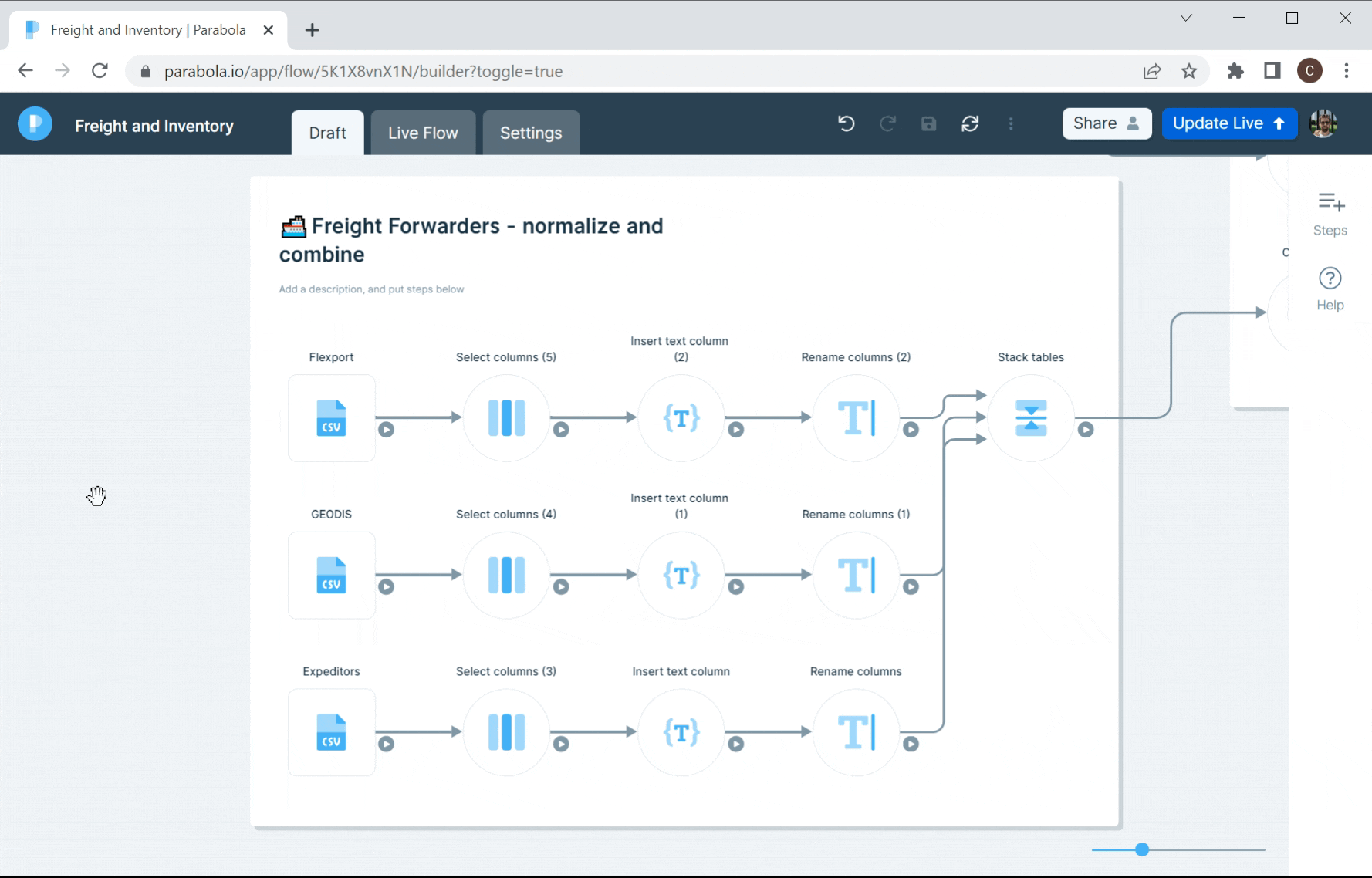This screenshot has width=1372, height=878.
Task: Click the browser address bar URL
Action: [363, 72]
